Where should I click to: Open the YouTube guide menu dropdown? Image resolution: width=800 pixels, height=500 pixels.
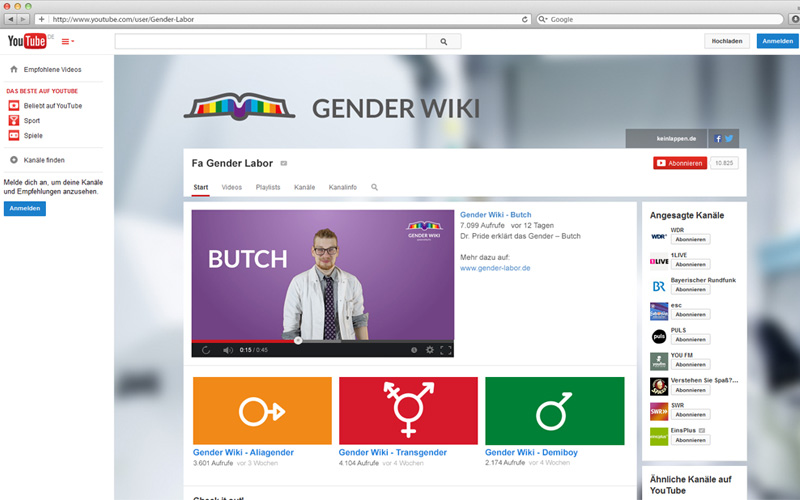[68, 41]
